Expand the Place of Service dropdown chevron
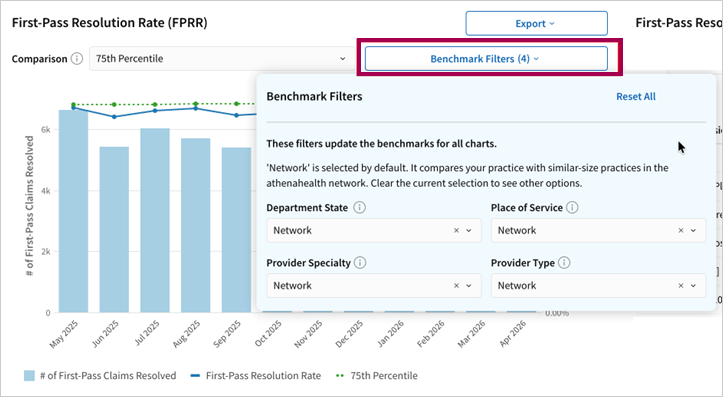This screenshot has width=723, height=397. [693, 231]
